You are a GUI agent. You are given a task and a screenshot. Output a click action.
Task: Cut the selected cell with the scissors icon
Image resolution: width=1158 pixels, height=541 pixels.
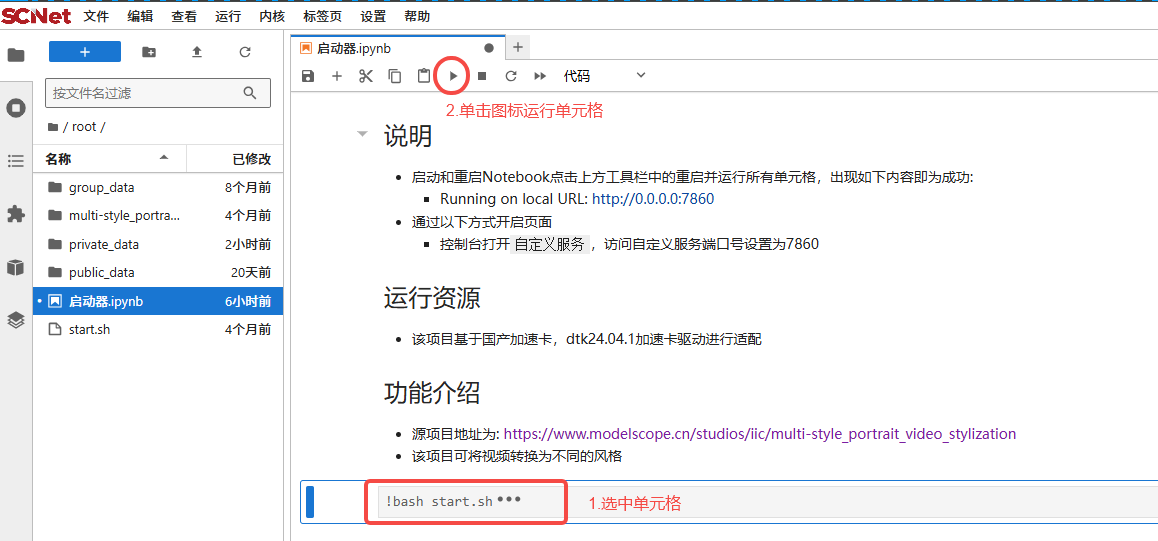coord(366,76)
